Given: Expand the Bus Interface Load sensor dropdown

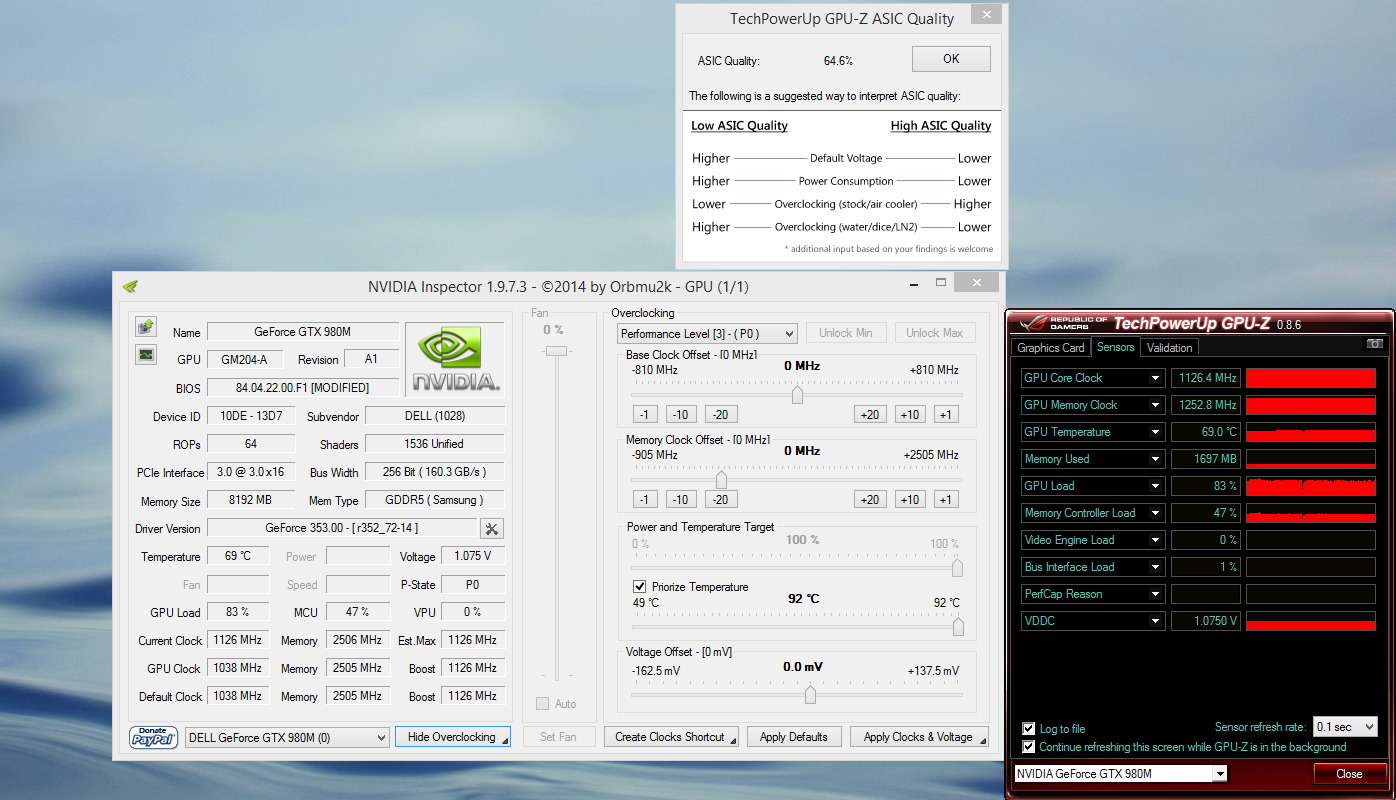Looking at the screenshot, I should (x=1156, y=567).
